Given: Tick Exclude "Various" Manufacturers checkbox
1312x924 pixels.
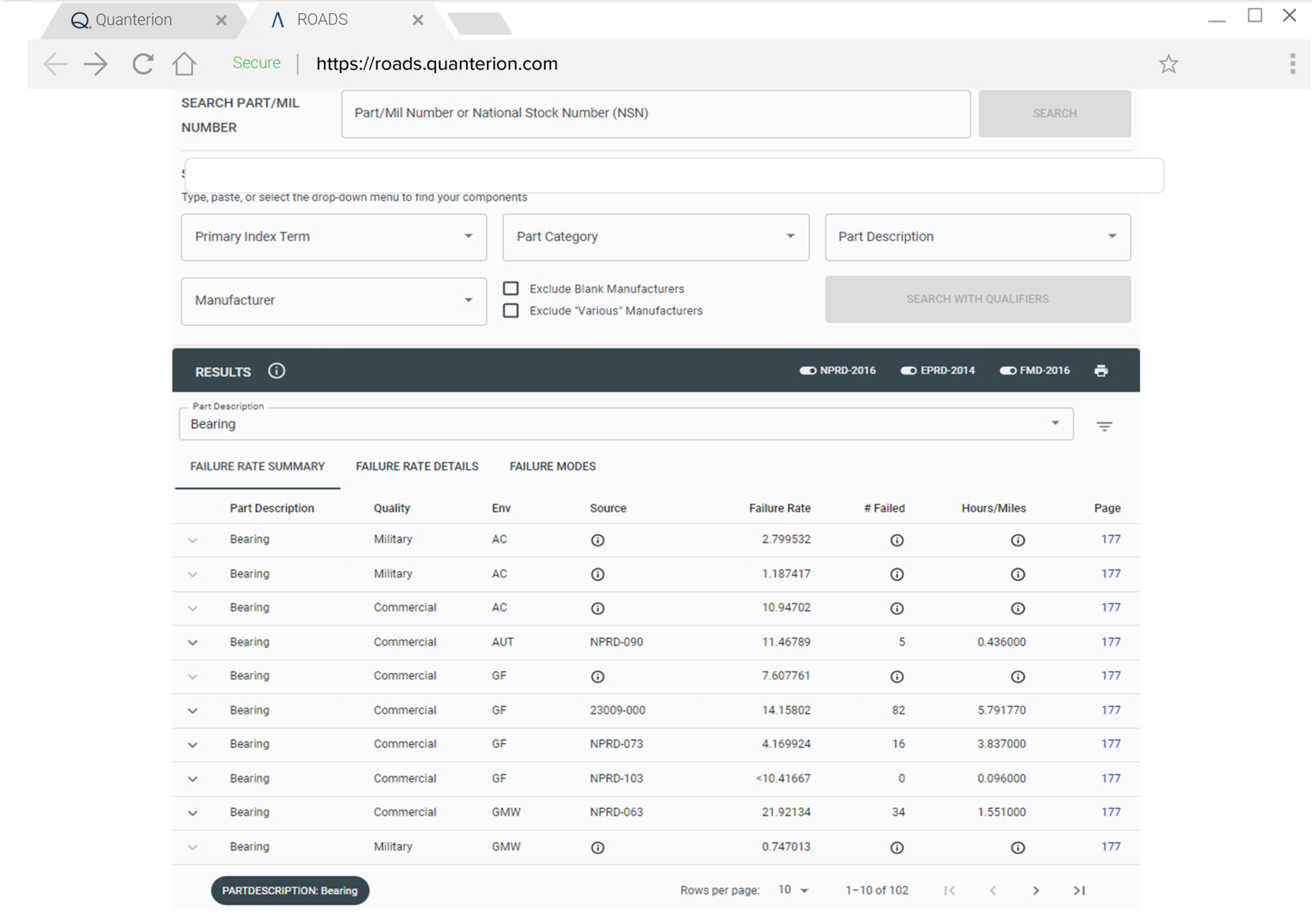Looking at the screenshot, I should point(511,310).
